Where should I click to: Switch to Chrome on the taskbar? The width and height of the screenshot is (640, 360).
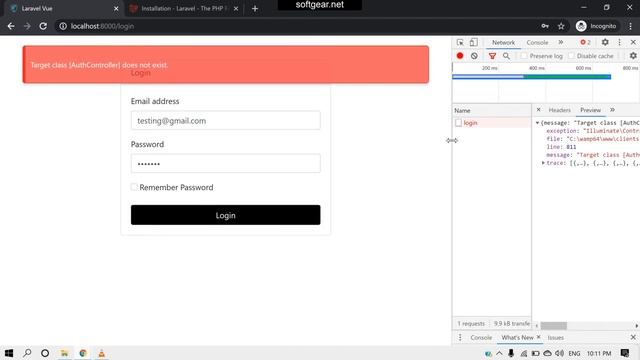83,353
